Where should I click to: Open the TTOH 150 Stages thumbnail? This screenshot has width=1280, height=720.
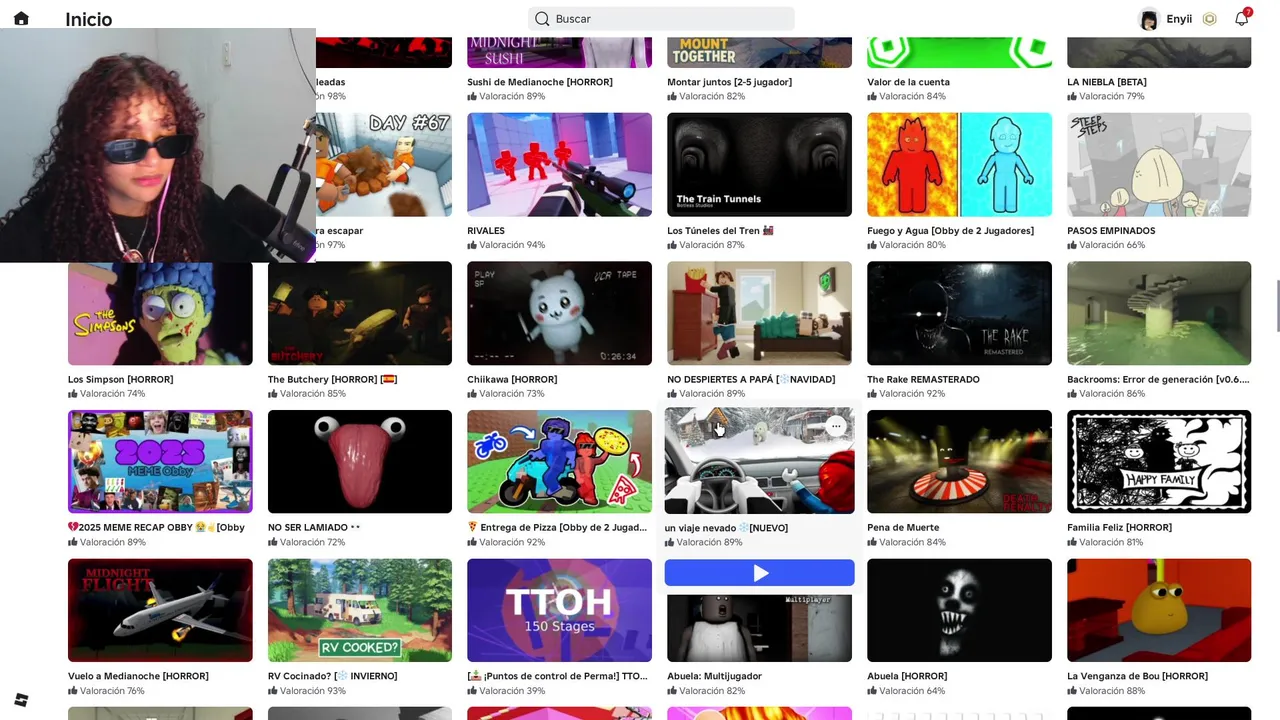pyautogui.click(x=560, y=610)
